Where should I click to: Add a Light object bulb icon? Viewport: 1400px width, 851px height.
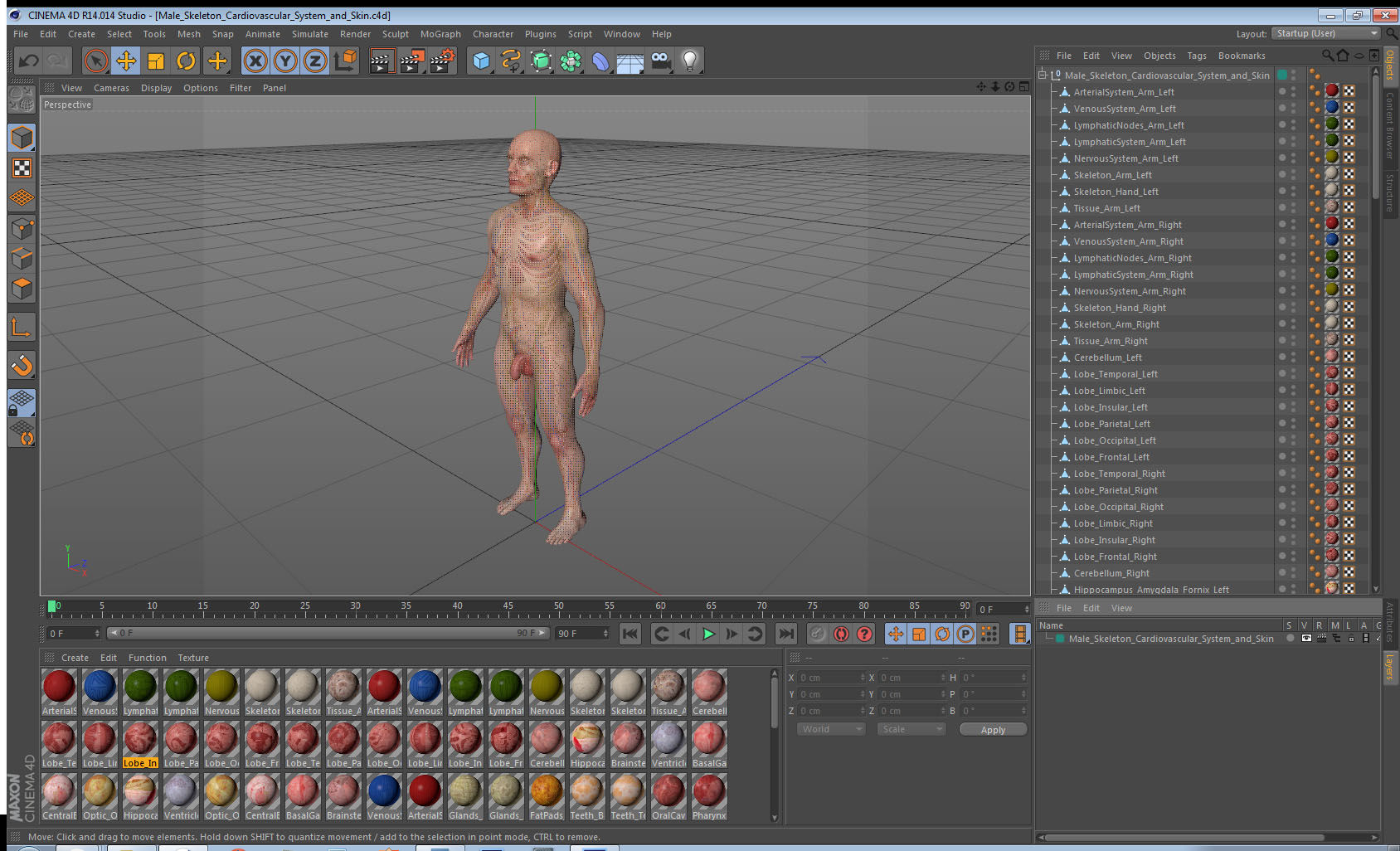point(690,61)
